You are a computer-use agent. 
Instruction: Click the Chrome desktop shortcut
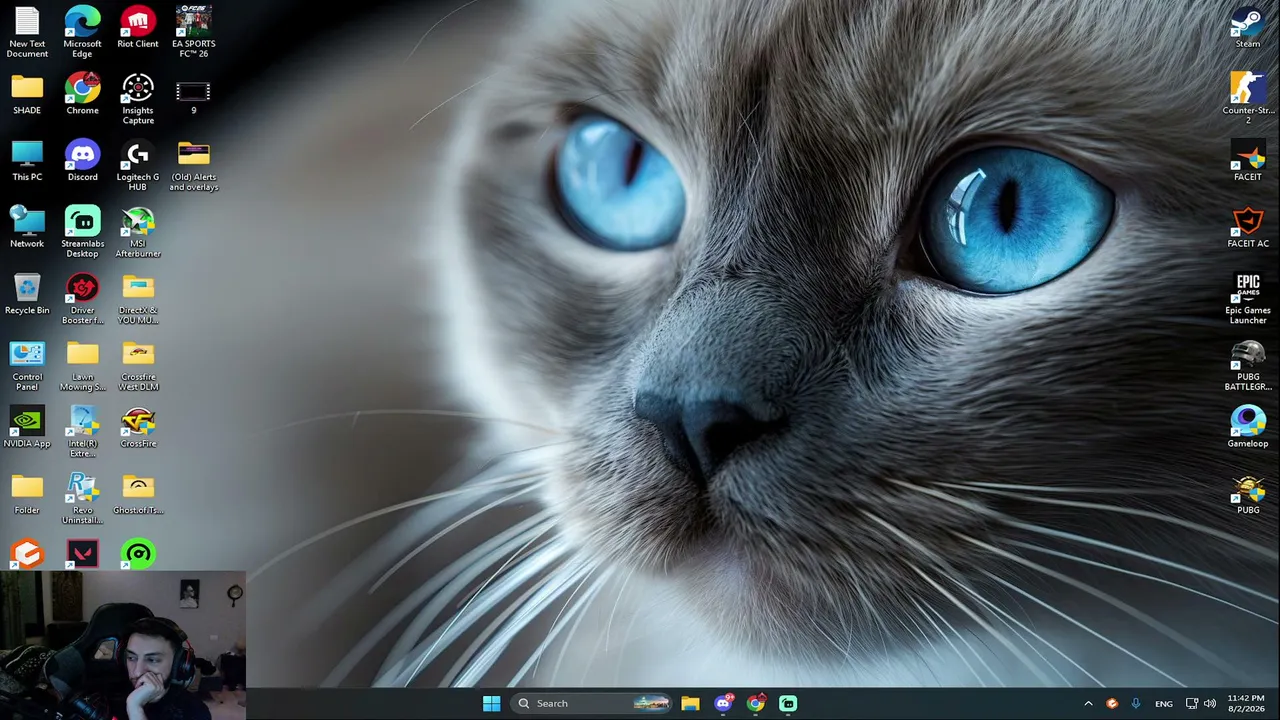tap(82, 95)
